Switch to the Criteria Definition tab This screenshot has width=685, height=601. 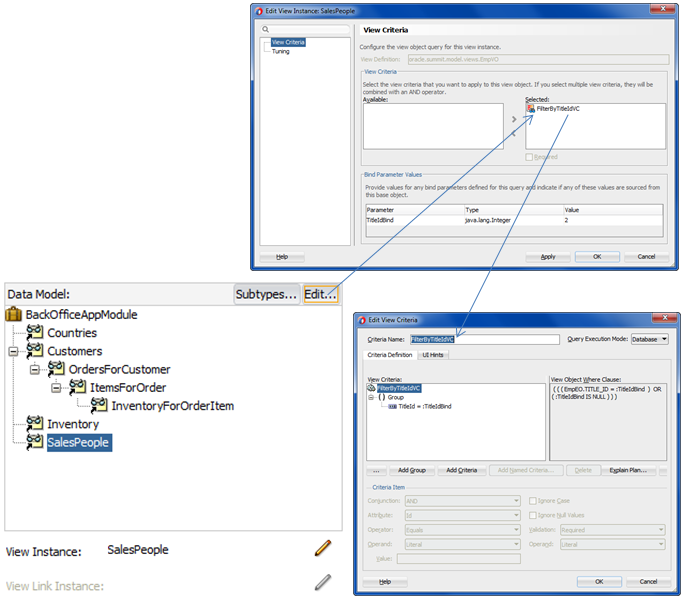[x=390, y=355]
